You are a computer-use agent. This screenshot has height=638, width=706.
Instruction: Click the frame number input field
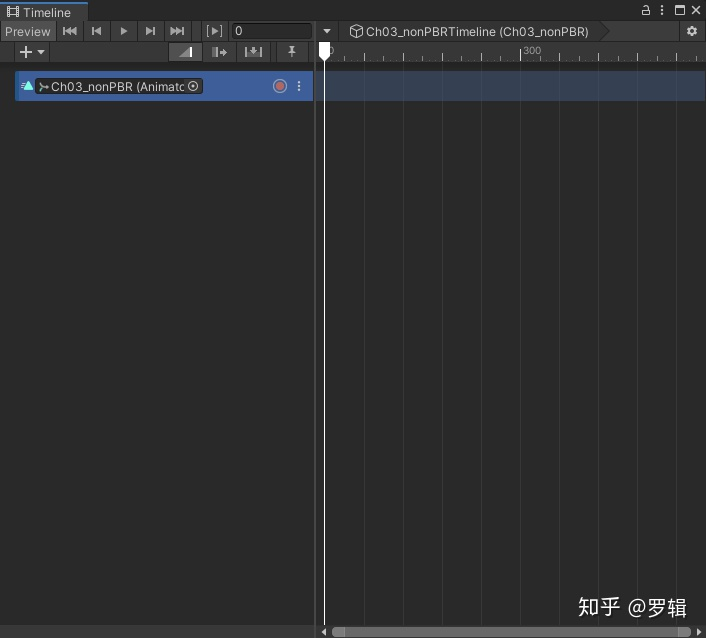click(271, 31)
